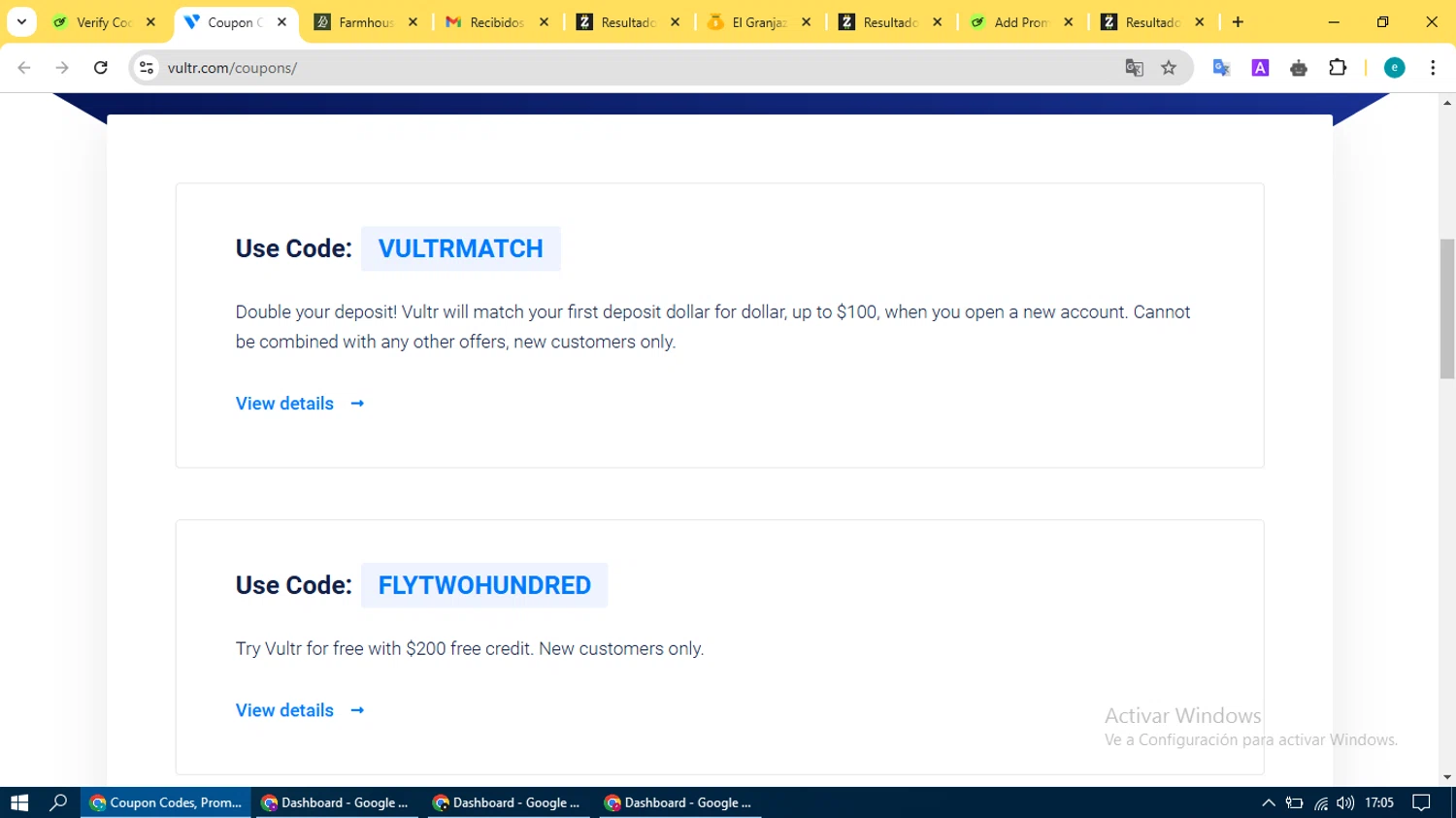Copy the FLYTWOHUNDRED coupon code

click(x=484, y=585)
